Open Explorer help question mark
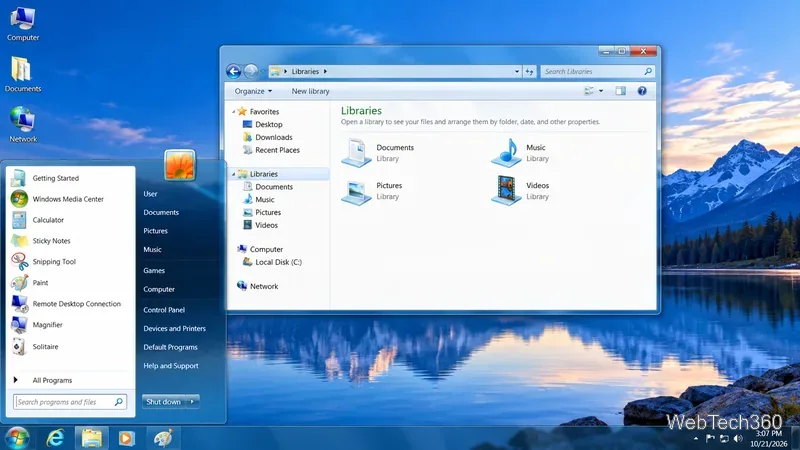 [642, 91]
